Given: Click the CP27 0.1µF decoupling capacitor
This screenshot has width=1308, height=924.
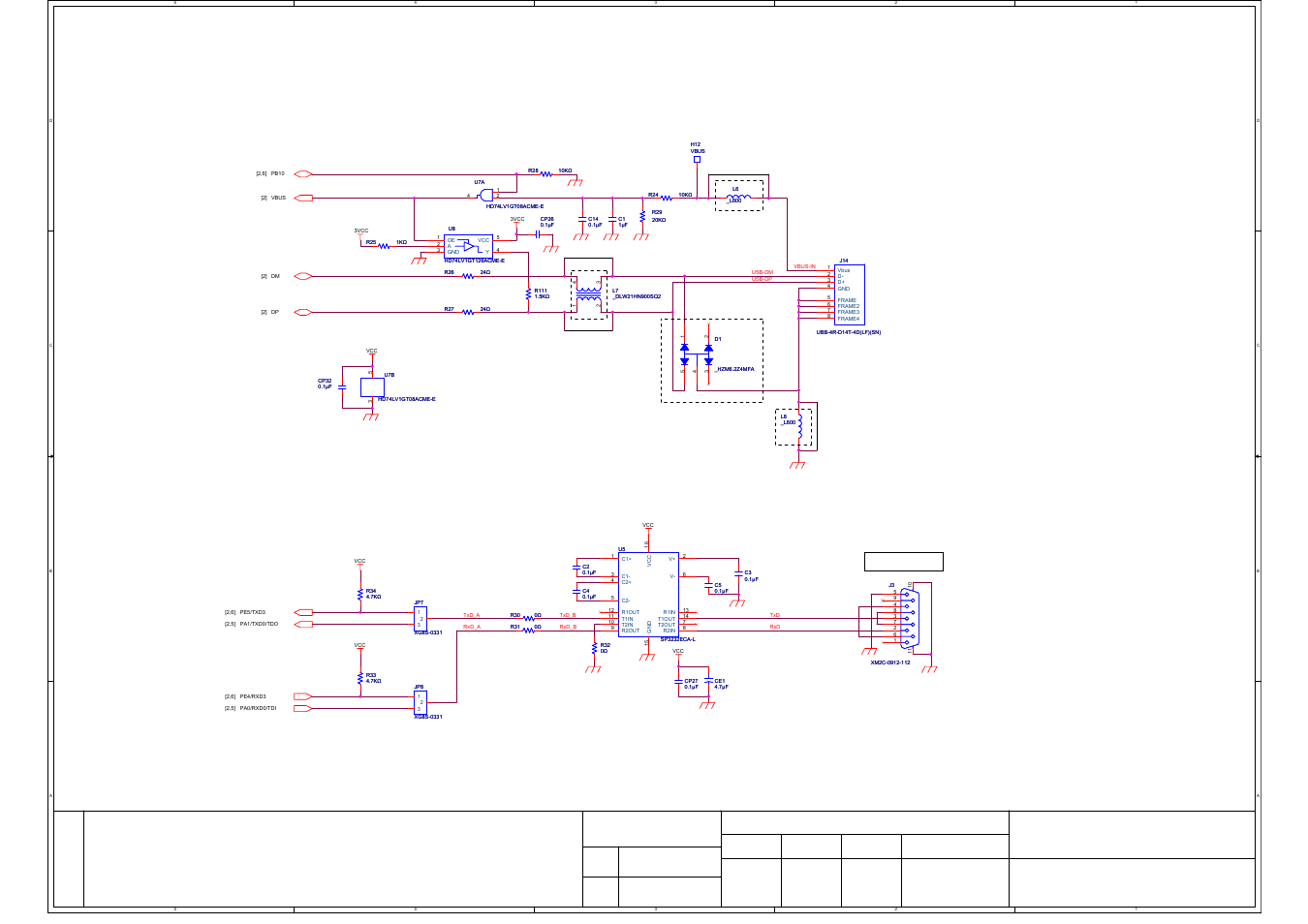Looking at the screenshot, I should tap(678, 684).
